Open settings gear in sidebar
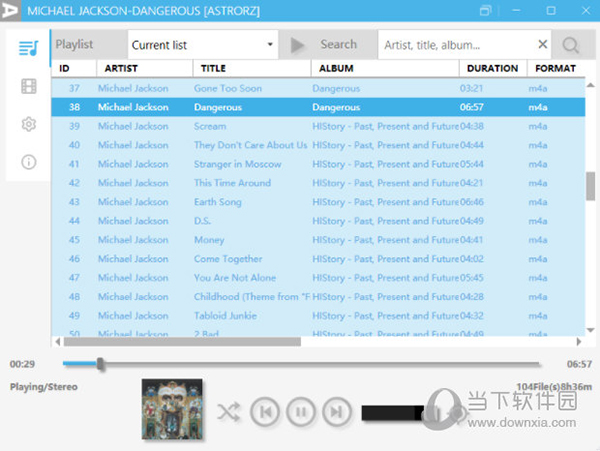This screenshot has width=600, height=451. 29,124
